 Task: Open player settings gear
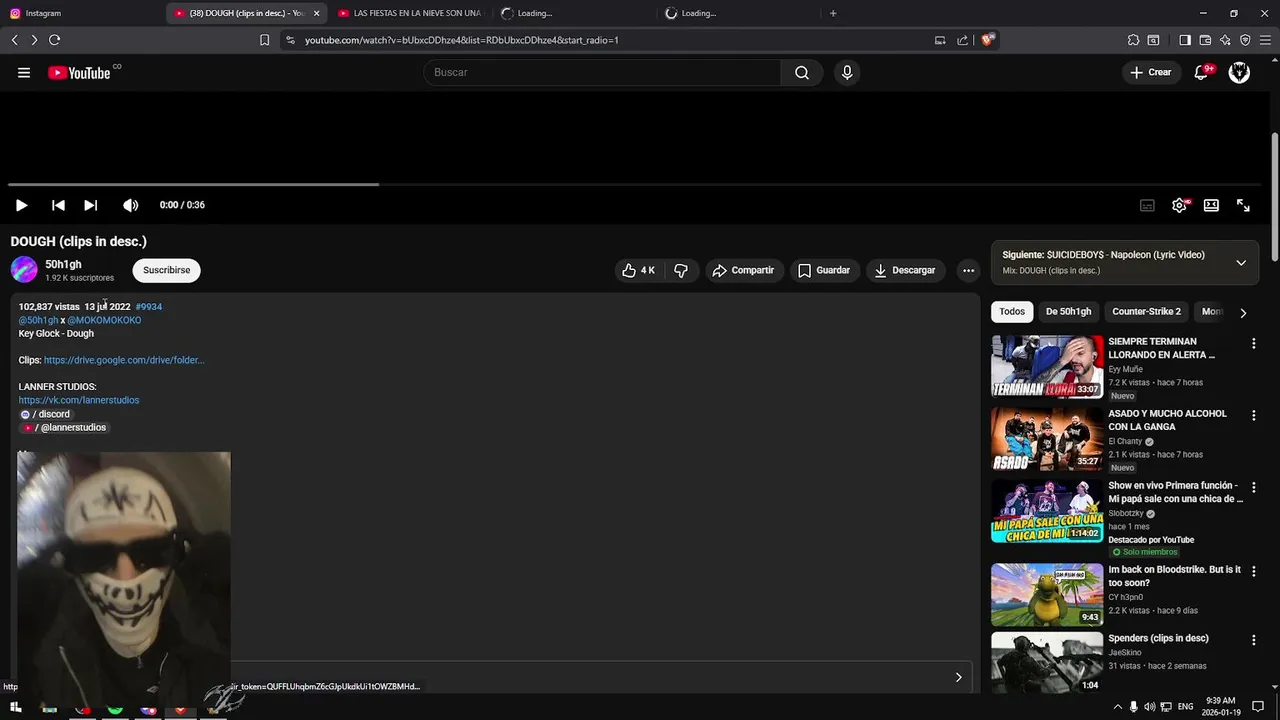(1179, 205)
